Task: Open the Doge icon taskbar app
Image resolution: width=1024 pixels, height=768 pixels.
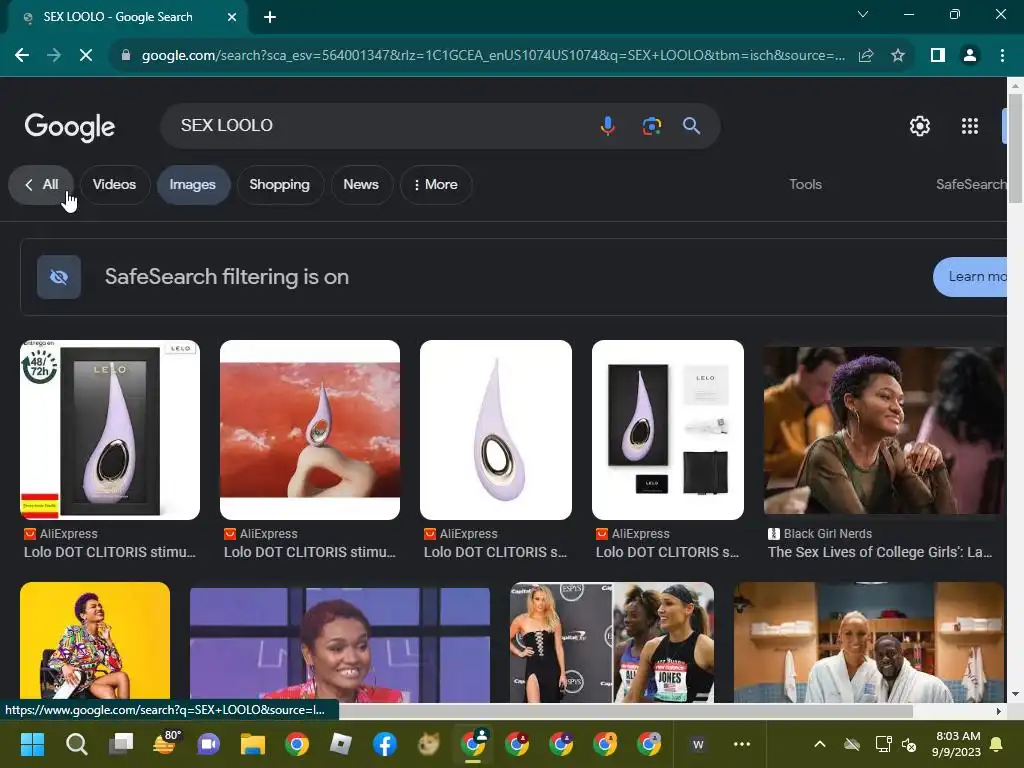Action: [x=429, y=744]
